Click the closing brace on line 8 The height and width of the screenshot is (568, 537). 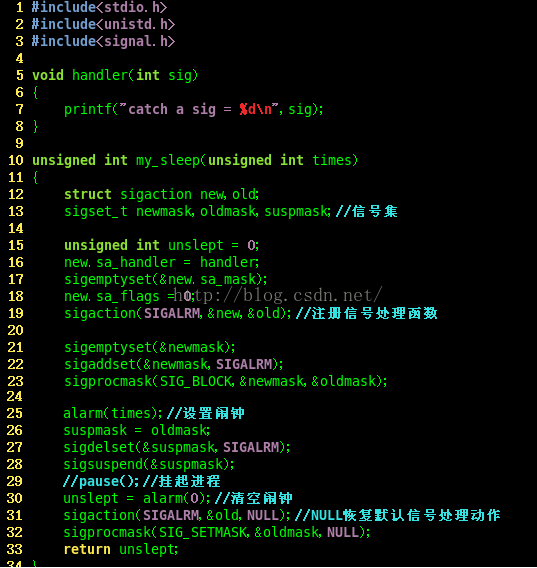point(35,126)
